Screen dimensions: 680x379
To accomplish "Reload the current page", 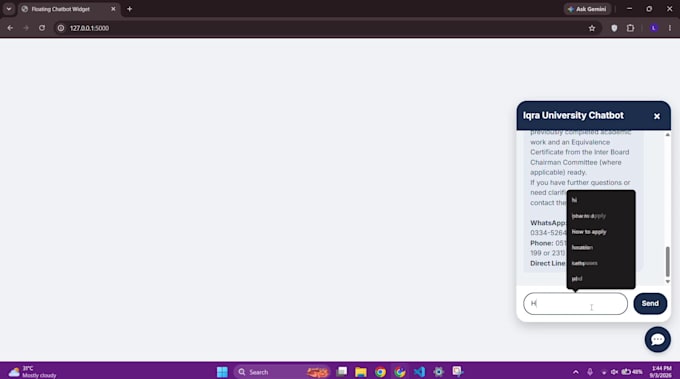I will 42,28.
